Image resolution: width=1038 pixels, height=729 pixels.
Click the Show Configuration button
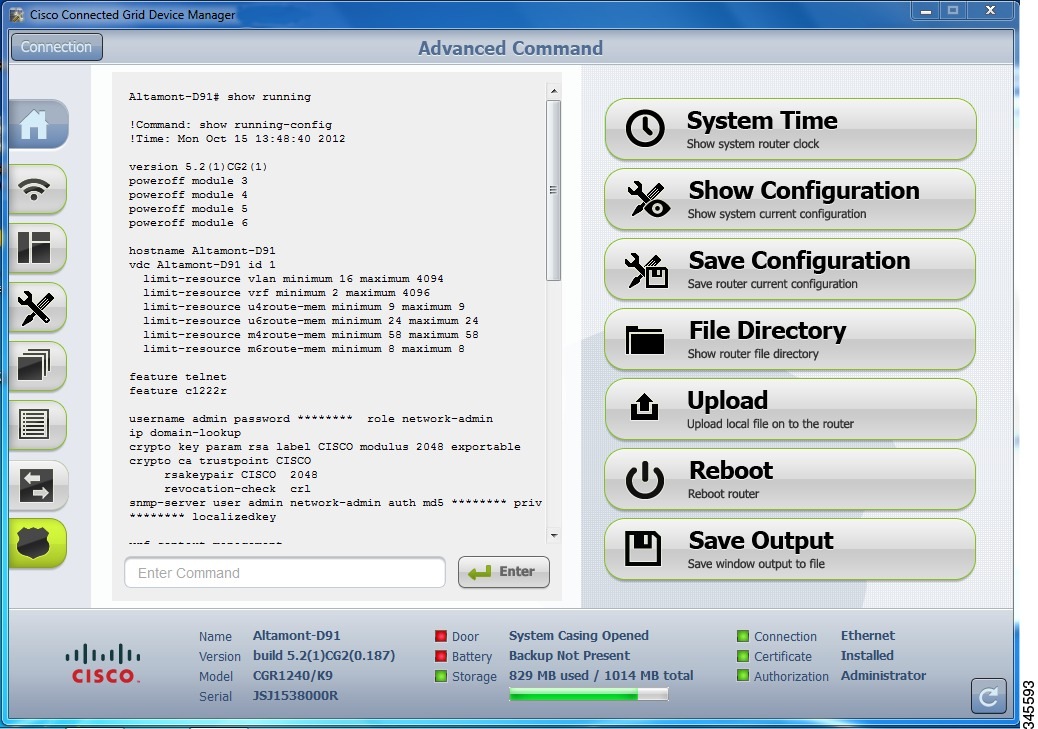coord(790,199)
